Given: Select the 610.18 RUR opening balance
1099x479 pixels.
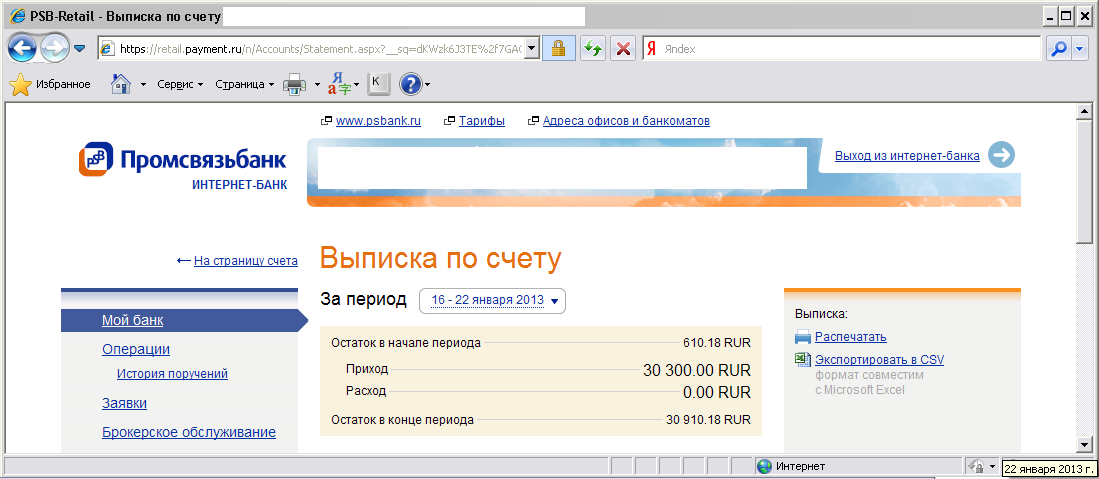Looking at the screenshot, I should tap(717, 343).
